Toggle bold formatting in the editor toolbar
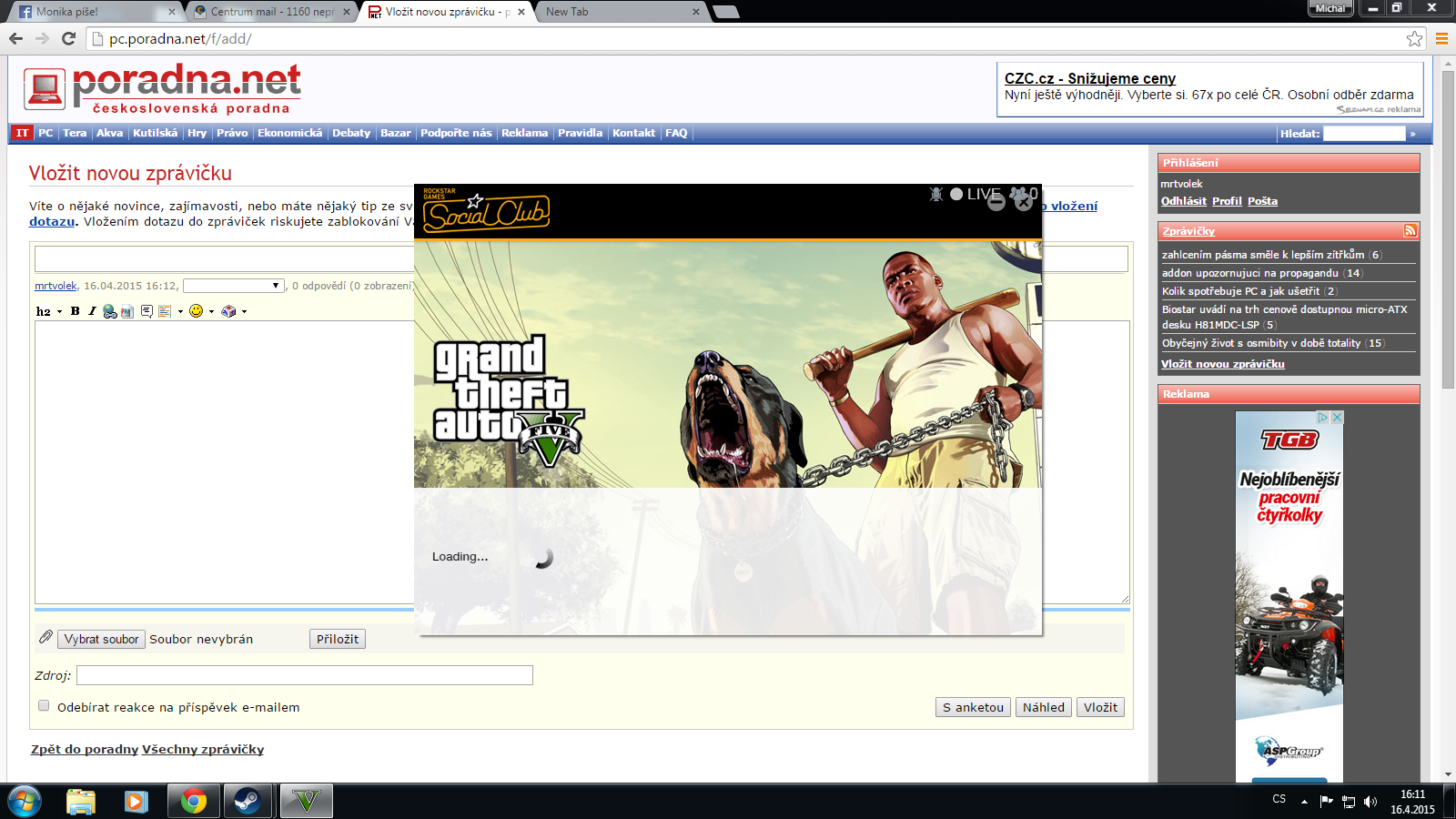Screen dimensions: 1456x819 point(76,311)
